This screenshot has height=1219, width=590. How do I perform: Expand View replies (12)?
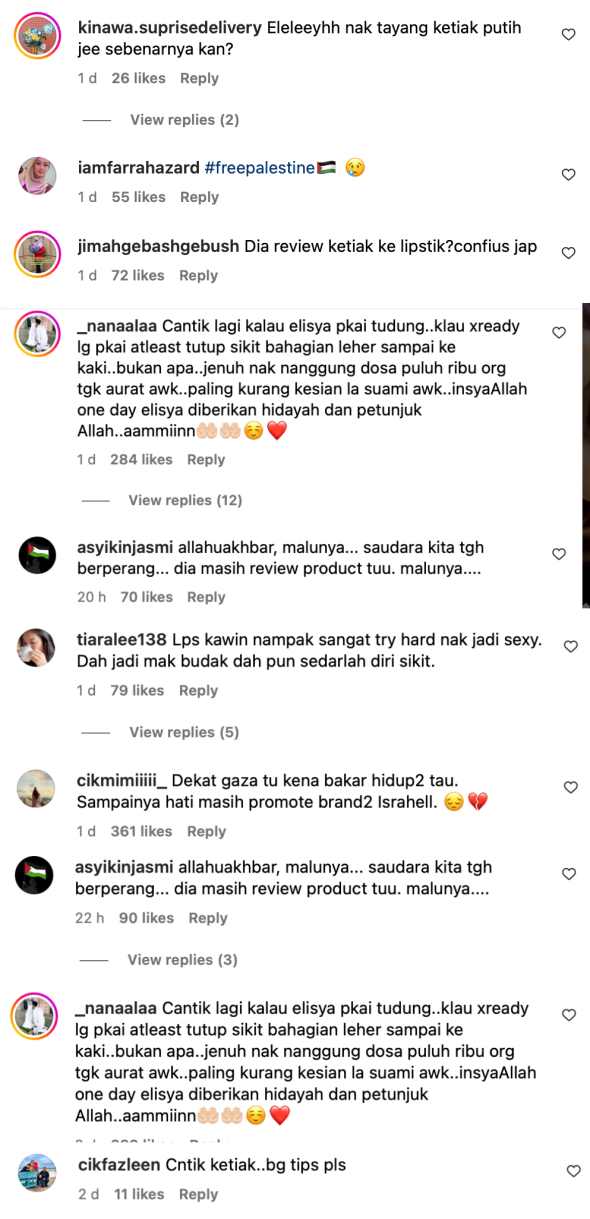185,500
